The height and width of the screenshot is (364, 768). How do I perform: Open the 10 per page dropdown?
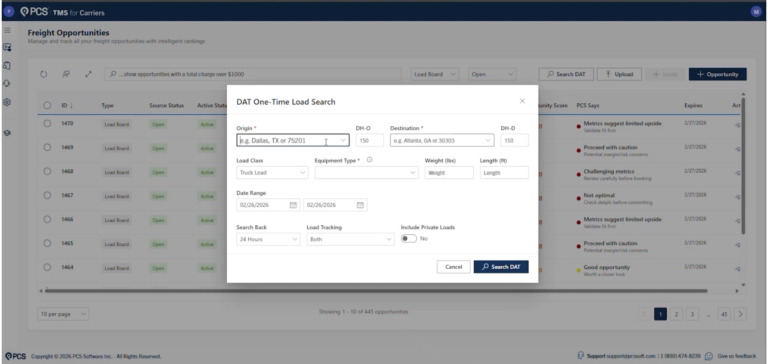pyautogui.click(x=63, y=314)
